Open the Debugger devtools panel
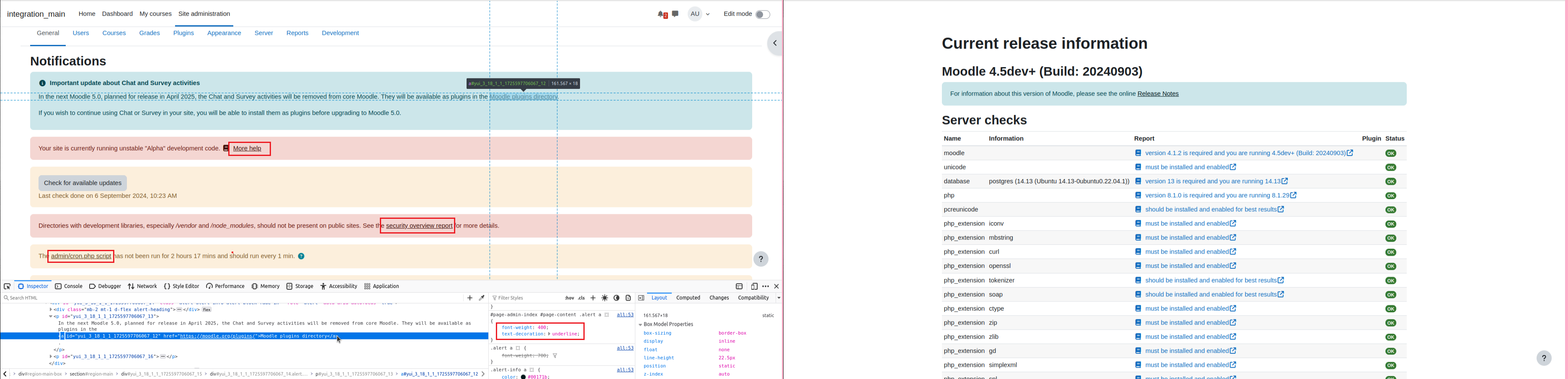 pyautogui.click(x=105, y=286)
